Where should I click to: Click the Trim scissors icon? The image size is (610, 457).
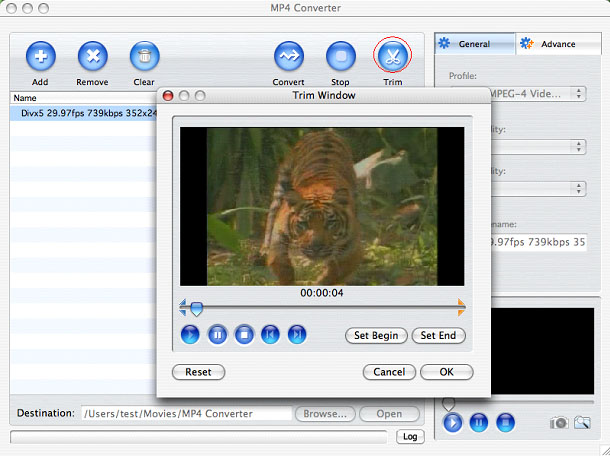392,56
